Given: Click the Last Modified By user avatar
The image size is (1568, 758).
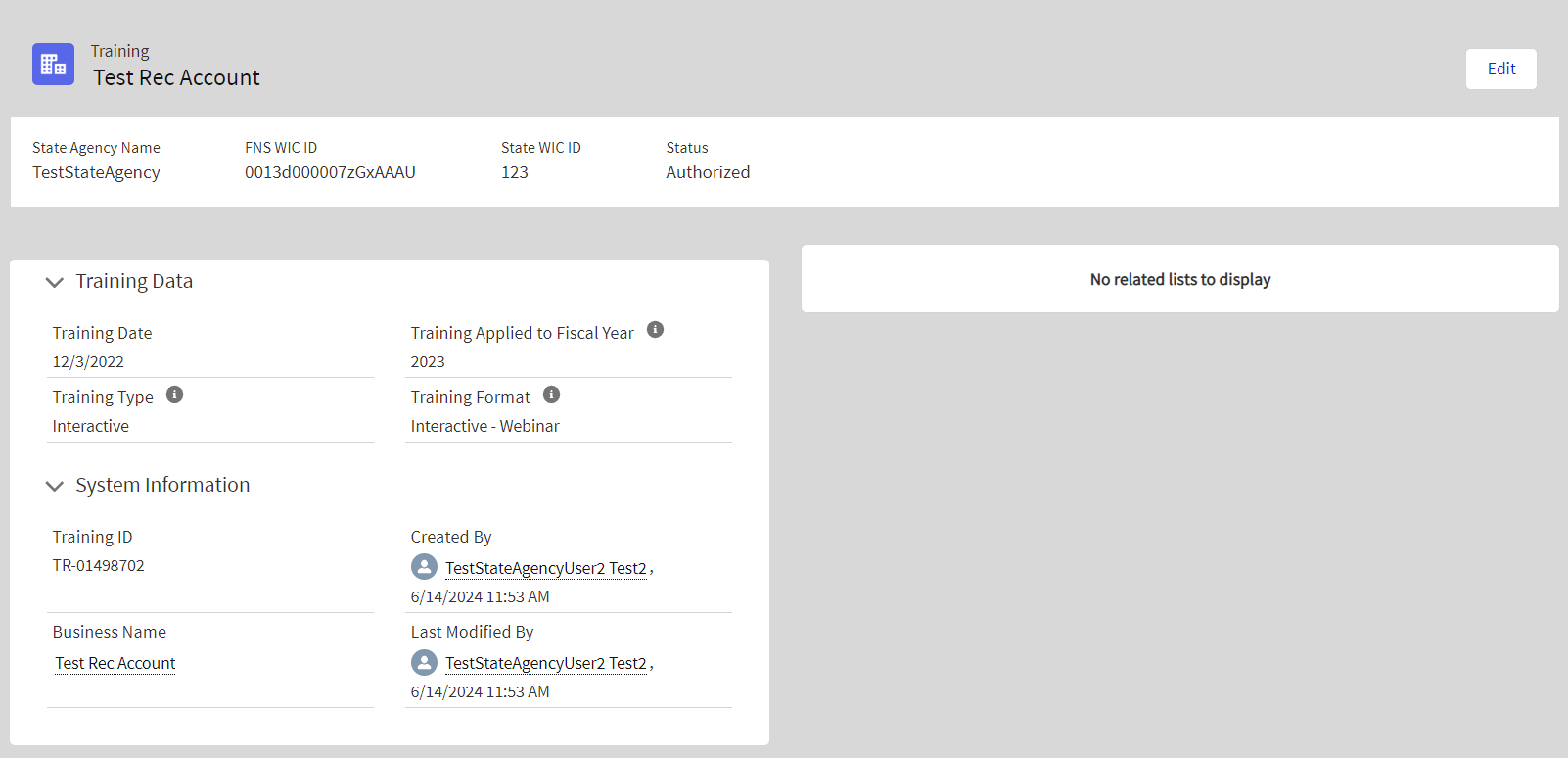Looking at the screenshot, I should (424, 663).
